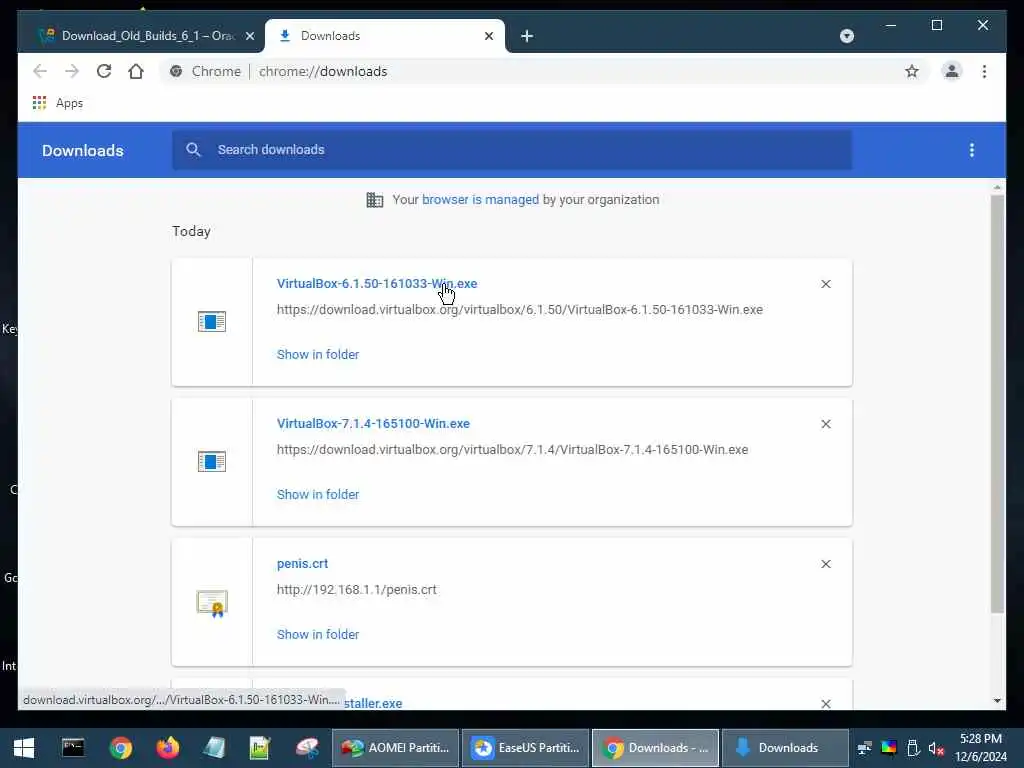The height and width of the screenshot is (768, 1024).
Task: Open the green notepad taskbar app
Action: [x=260, y=748]
